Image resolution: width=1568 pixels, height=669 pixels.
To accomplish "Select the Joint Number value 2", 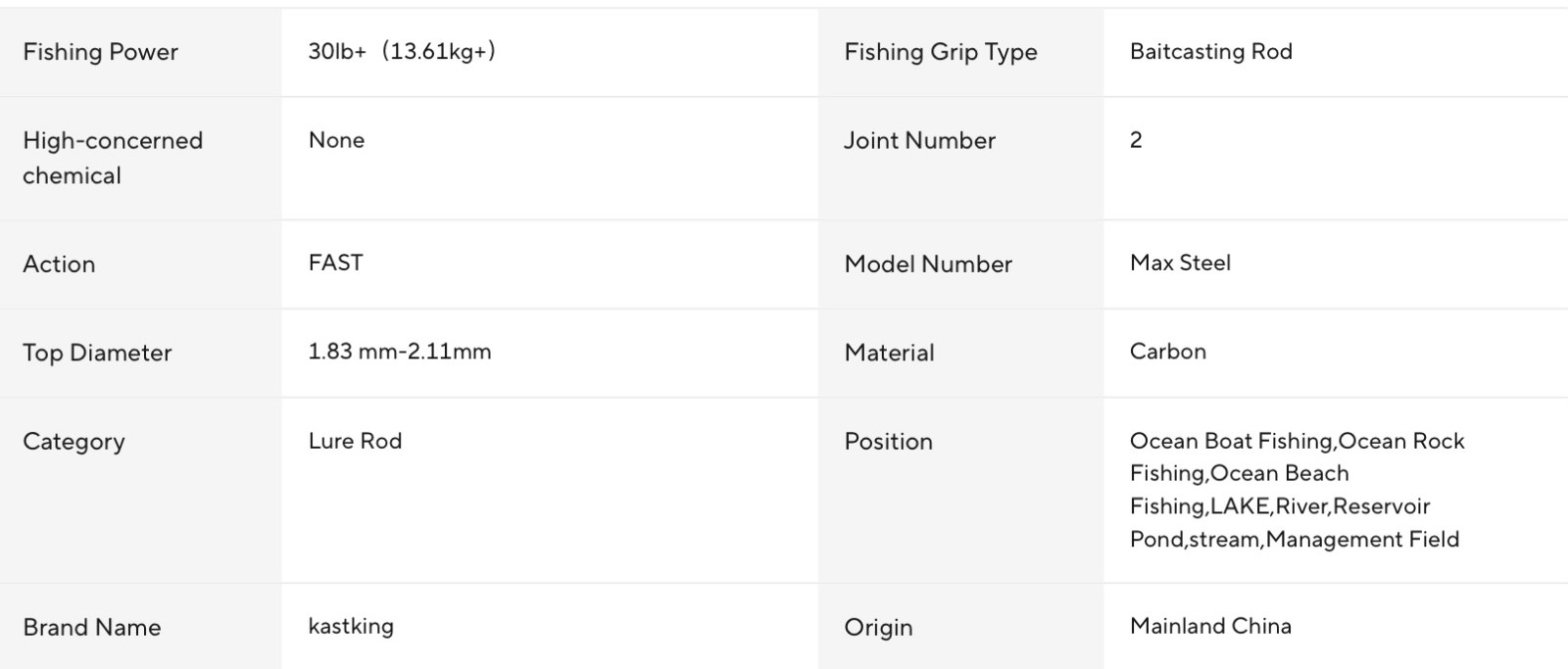I will click(x=1136, y=140).
